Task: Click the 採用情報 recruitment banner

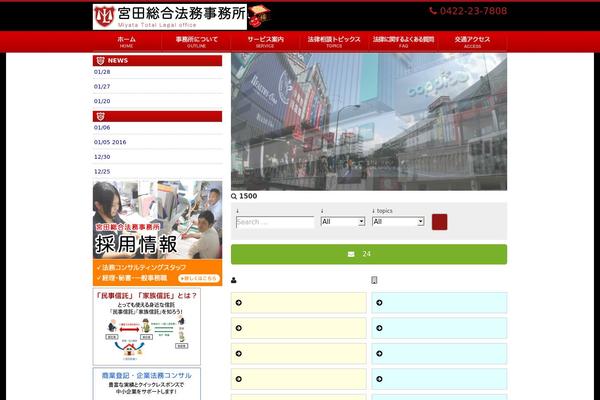Action: tap(157, 233)
